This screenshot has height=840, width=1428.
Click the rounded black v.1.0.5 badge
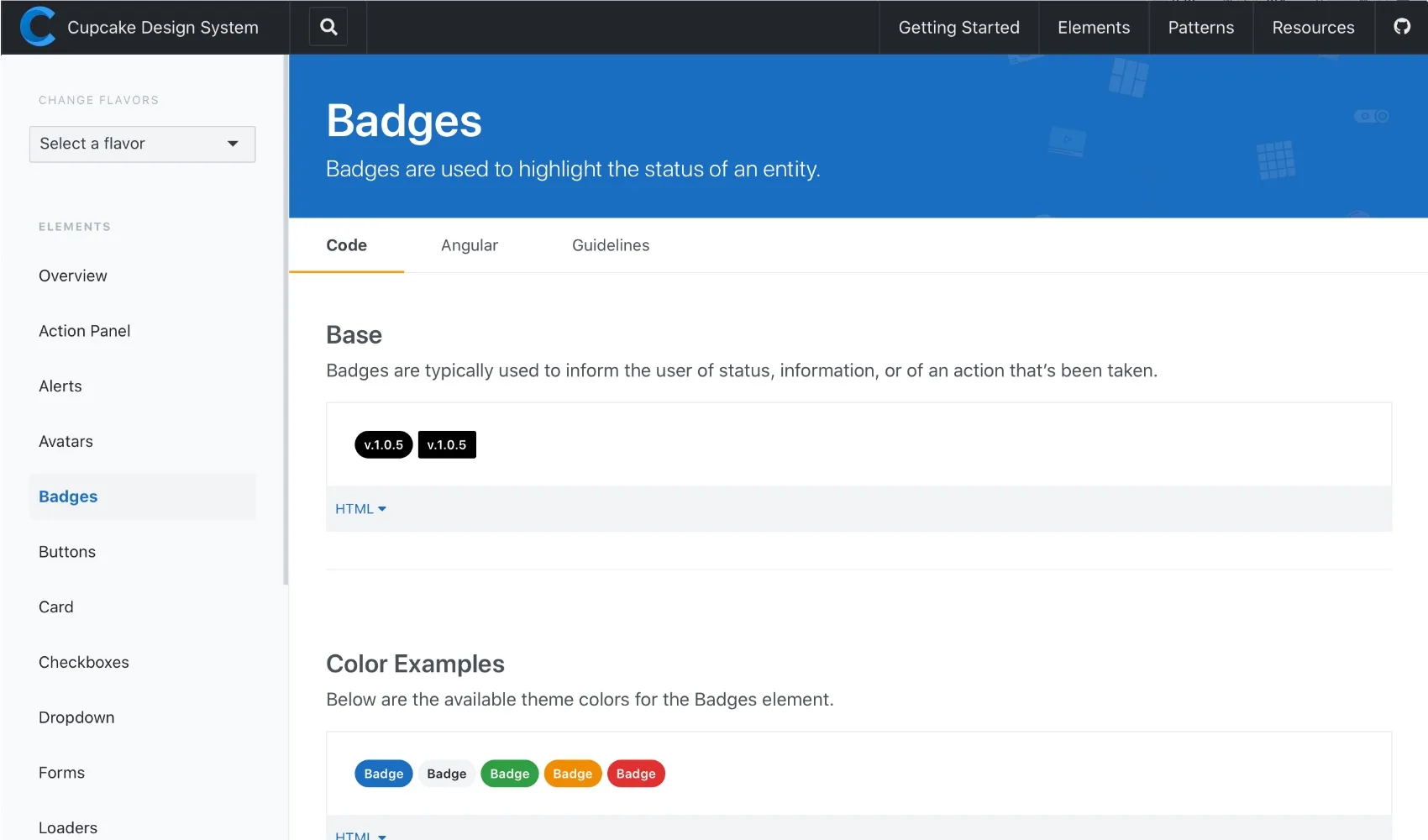(x=383, y=444)
